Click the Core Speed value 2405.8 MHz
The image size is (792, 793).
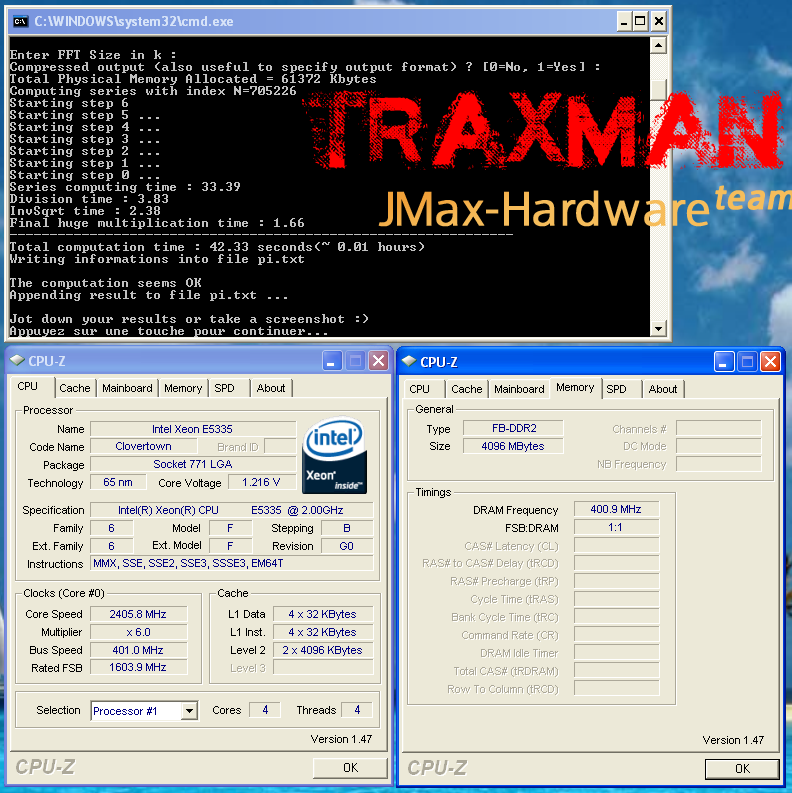[x=138, y=614]
